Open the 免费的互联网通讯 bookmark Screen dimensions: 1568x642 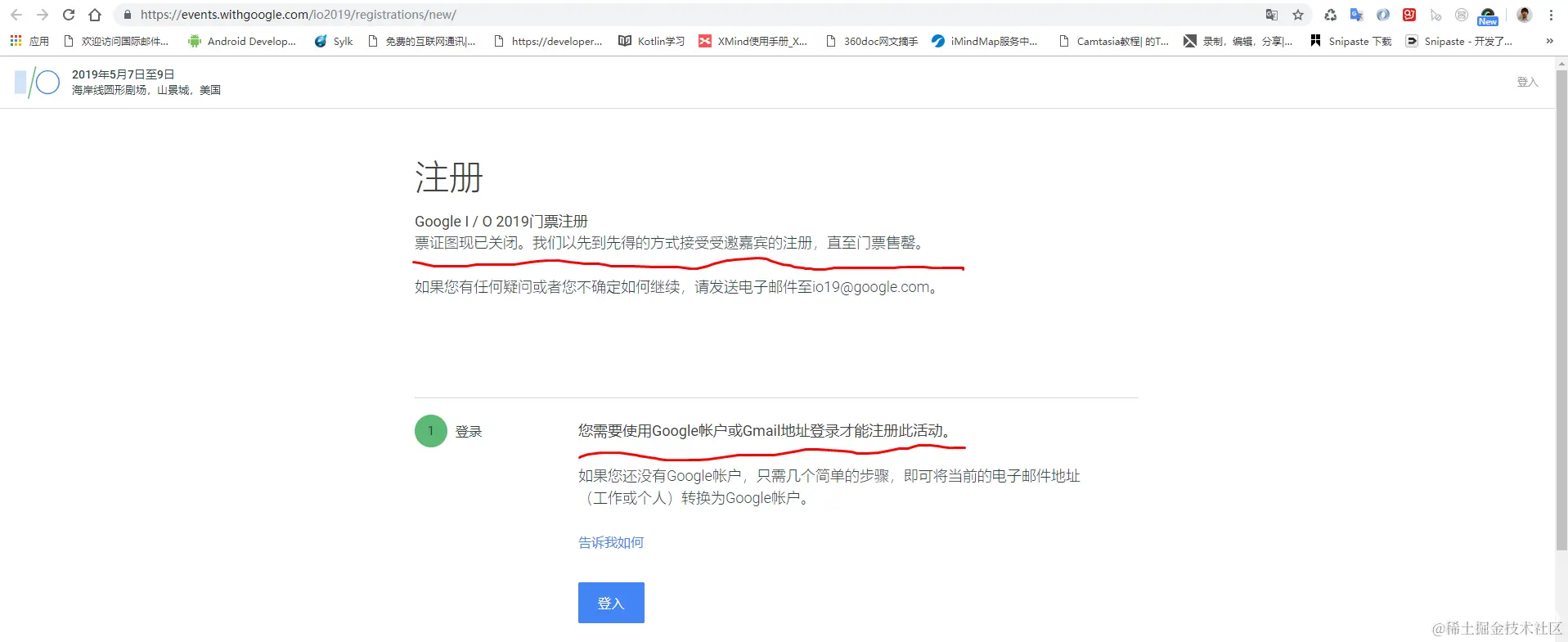[x=422, y=41]
